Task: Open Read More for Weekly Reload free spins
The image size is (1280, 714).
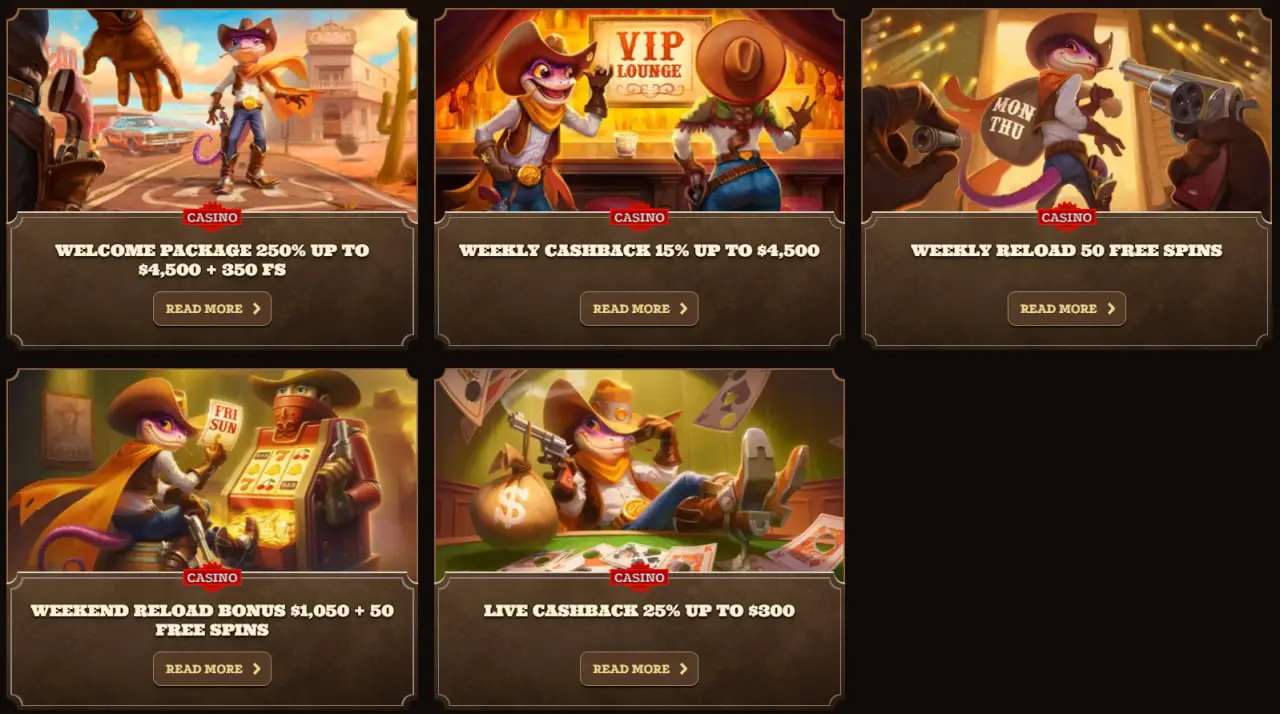Action: click(x=1066, y=309)
